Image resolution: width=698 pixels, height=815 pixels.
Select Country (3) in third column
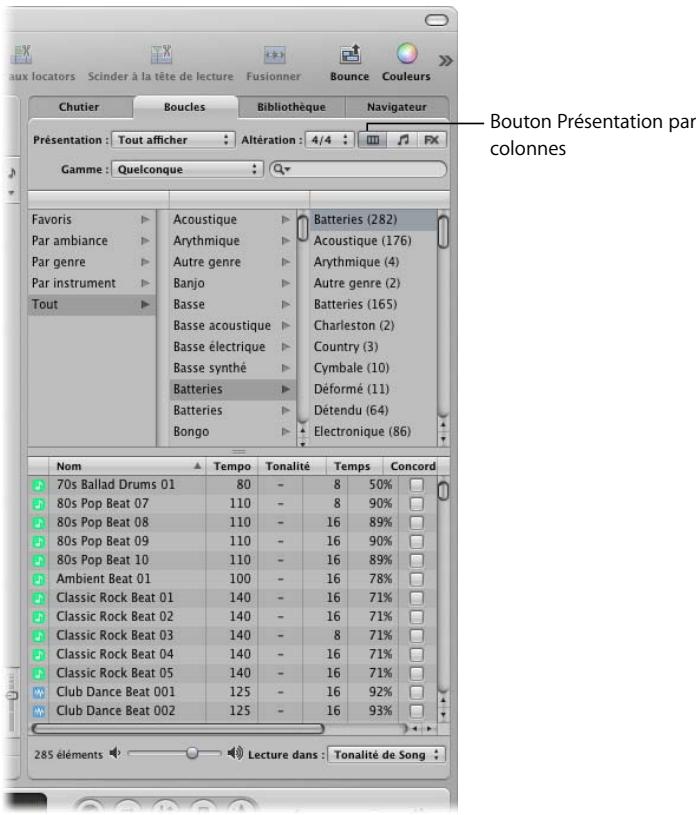pos(373,347)
